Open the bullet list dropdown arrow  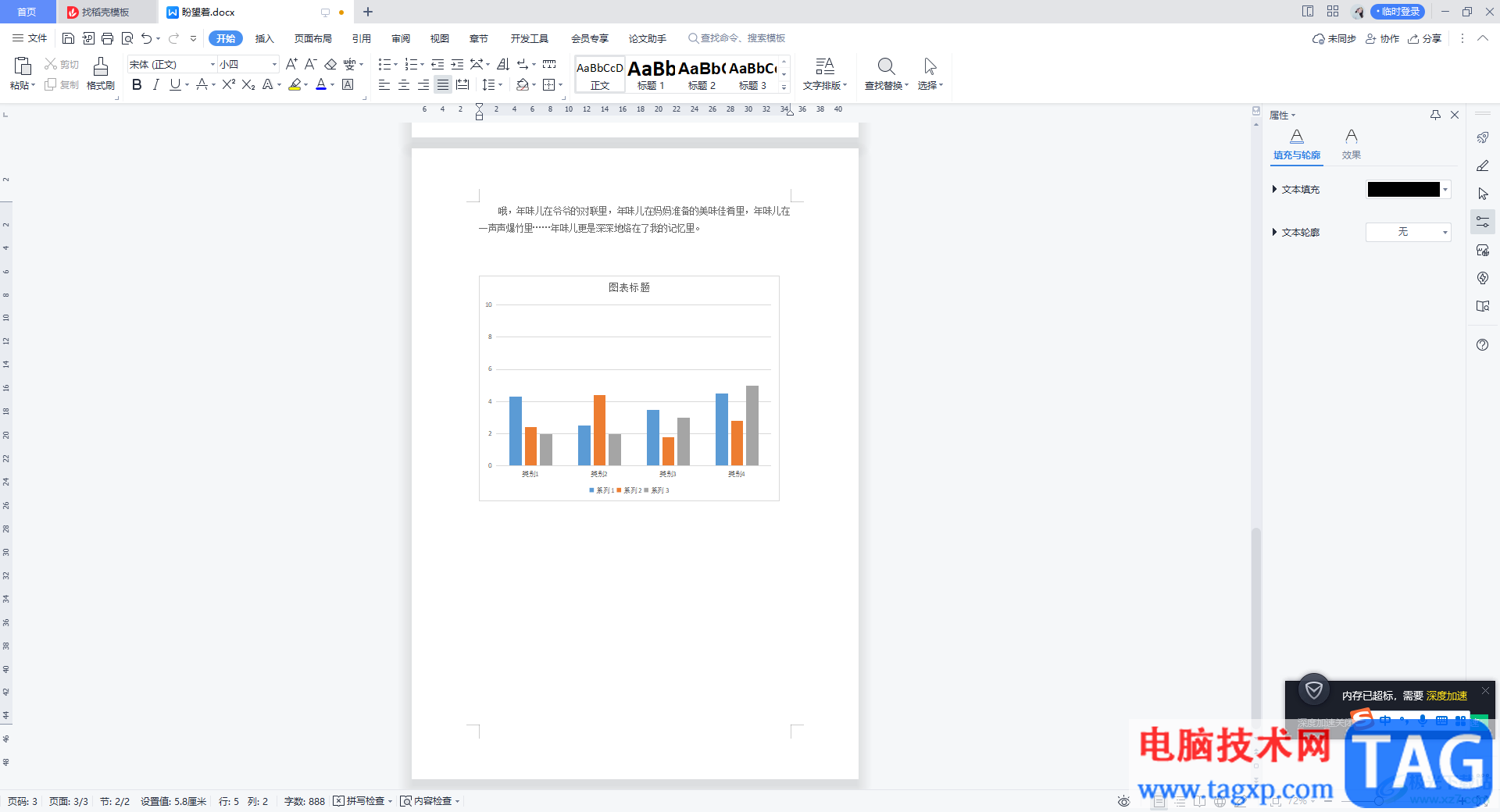coord(395,65)
